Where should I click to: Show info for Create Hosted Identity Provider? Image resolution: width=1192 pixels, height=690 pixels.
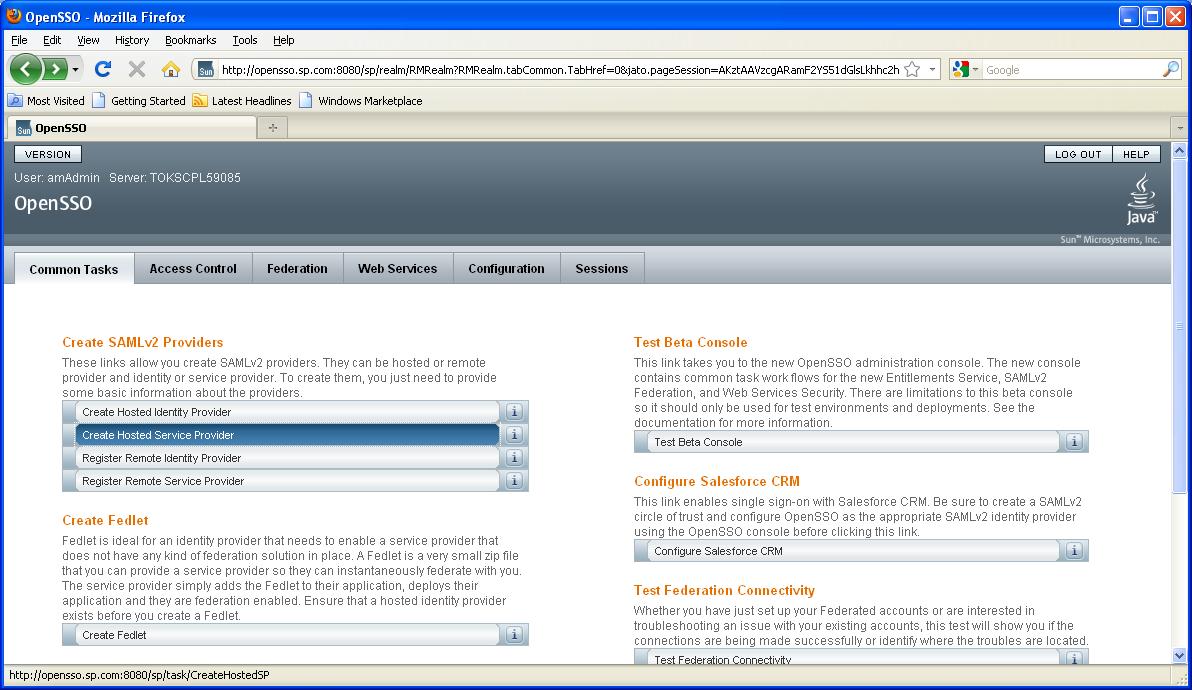point(515,412)
